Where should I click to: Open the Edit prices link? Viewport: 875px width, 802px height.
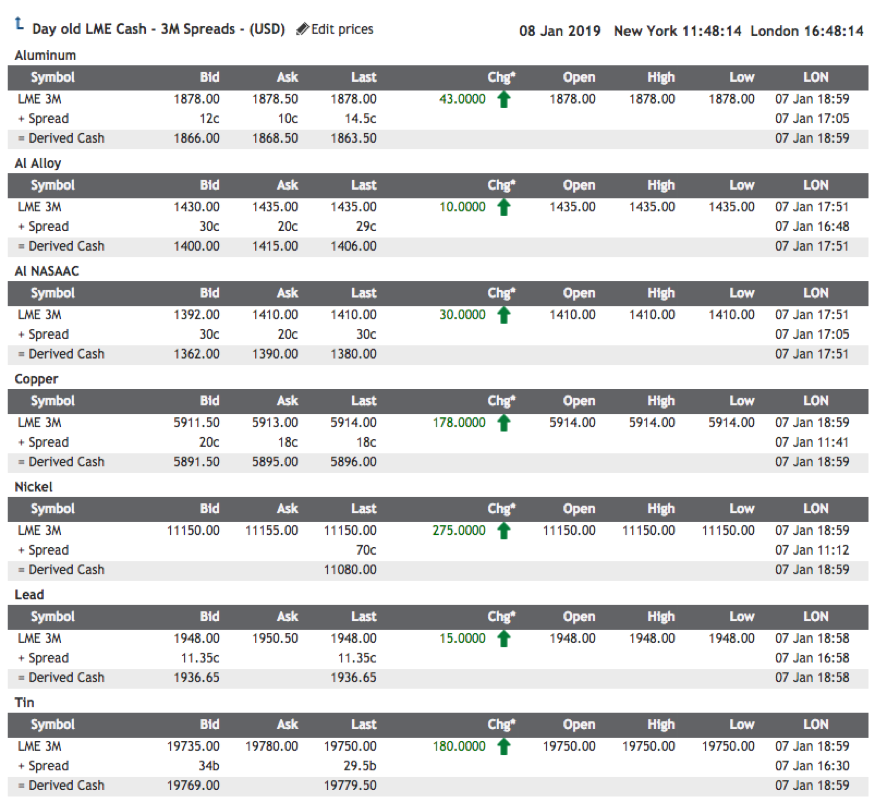[335, 30]
